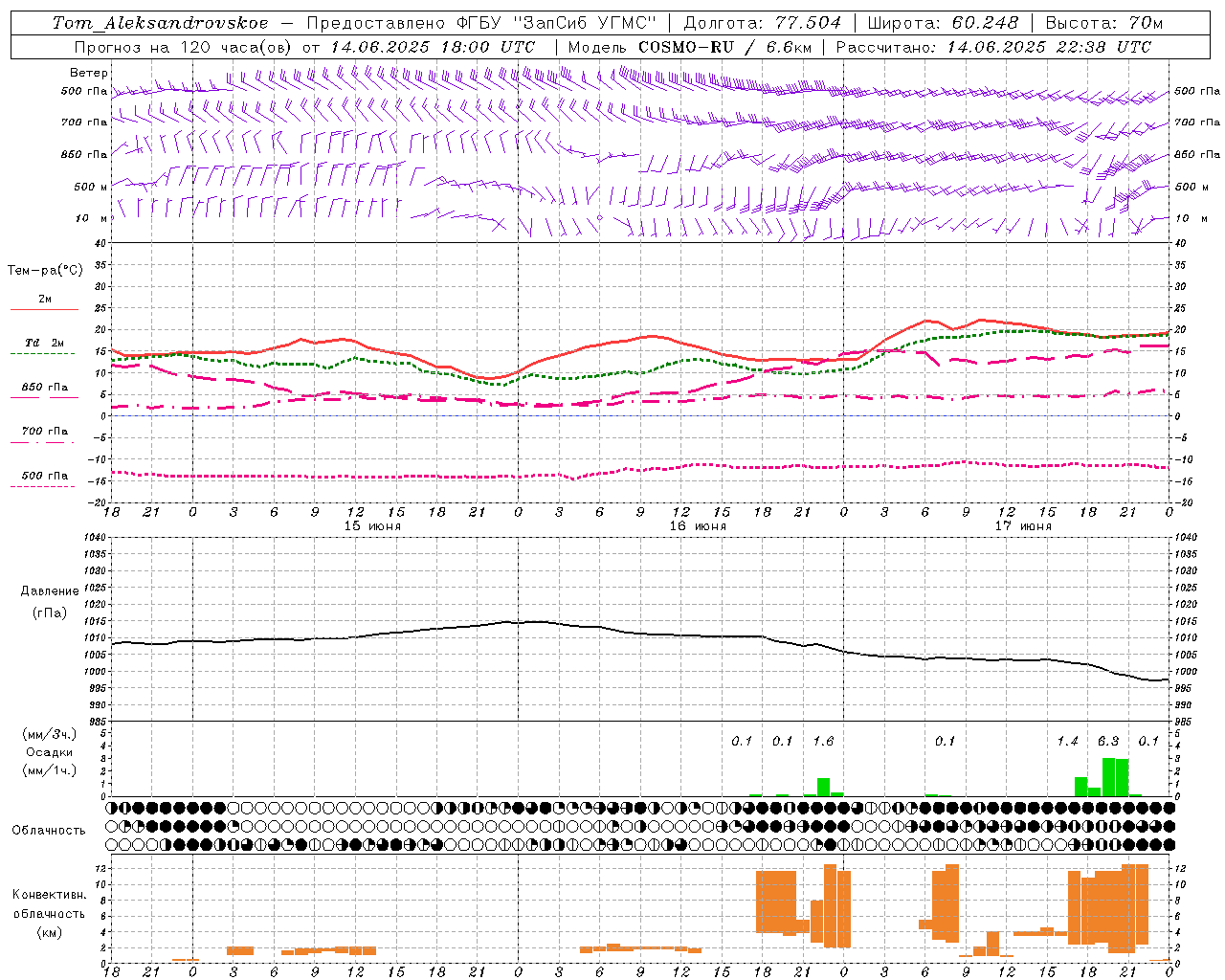
Task: Select the 1.6 precipitation total value
Action: (823, 741)
